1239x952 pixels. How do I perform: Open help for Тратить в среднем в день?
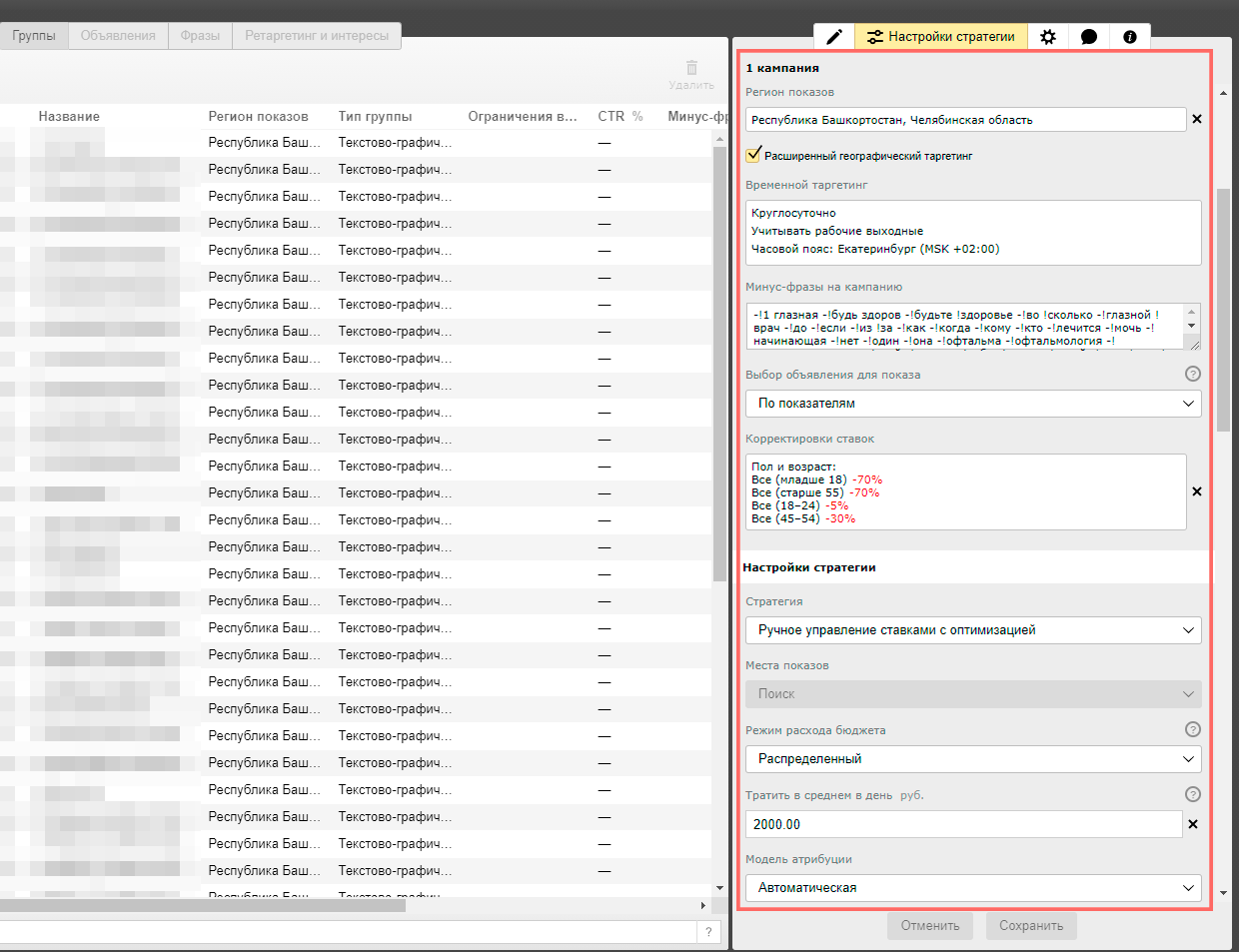point(1192,794)
